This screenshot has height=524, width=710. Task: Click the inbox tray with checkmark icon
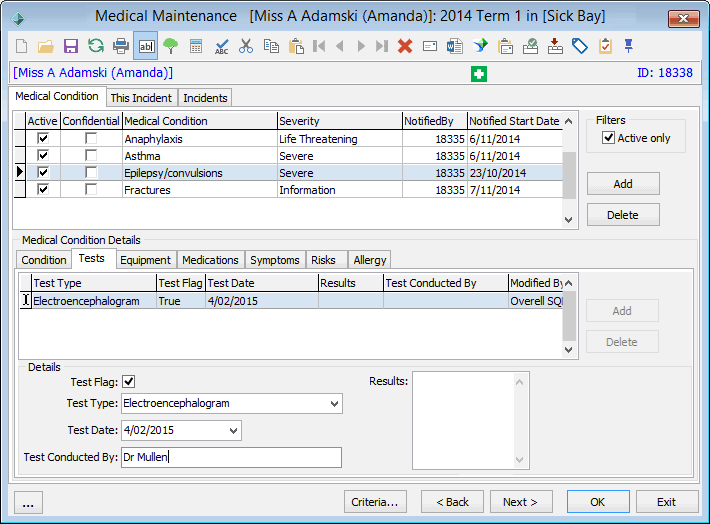530,46
